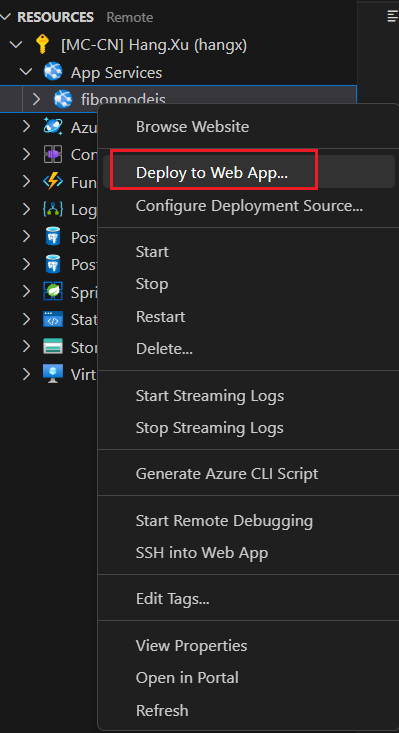This screenshot has height=733, width=399.
Task: Click the yellow key subscription icon
Action: (x=43, y=45)
